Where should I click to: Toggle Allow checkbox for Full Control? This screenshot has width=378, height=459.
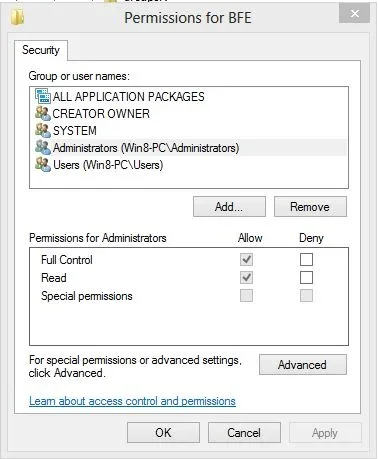click(246, 259)
